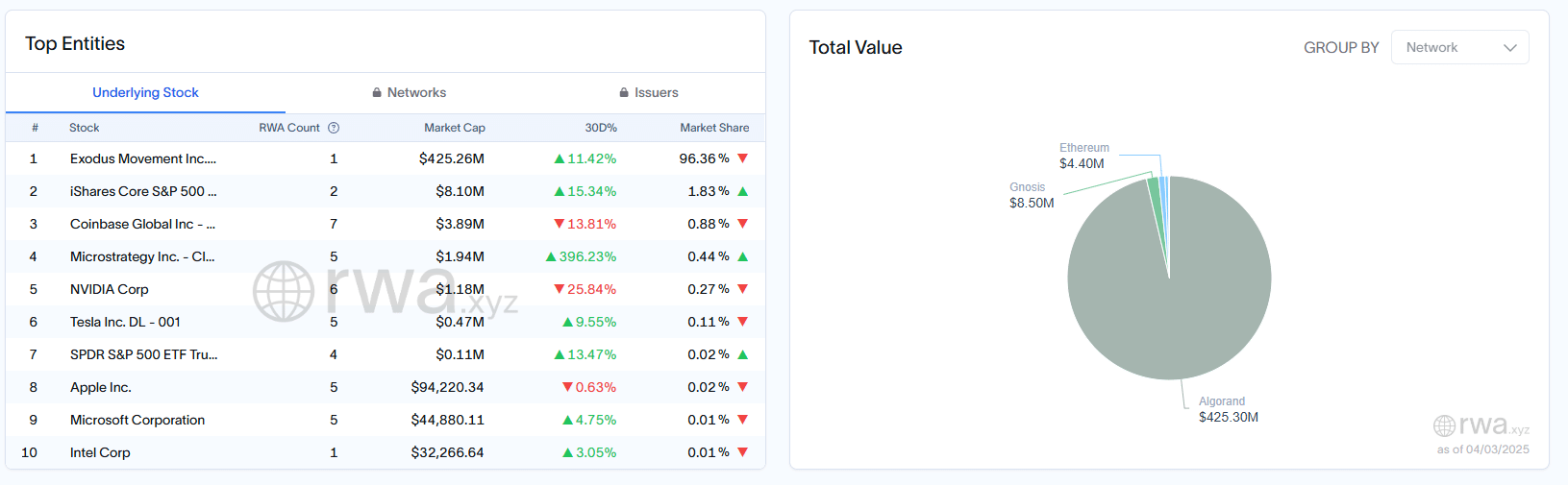Click the Market Cap column header
The height and width of the screenshot is (485, 1568).
(455, 128)
